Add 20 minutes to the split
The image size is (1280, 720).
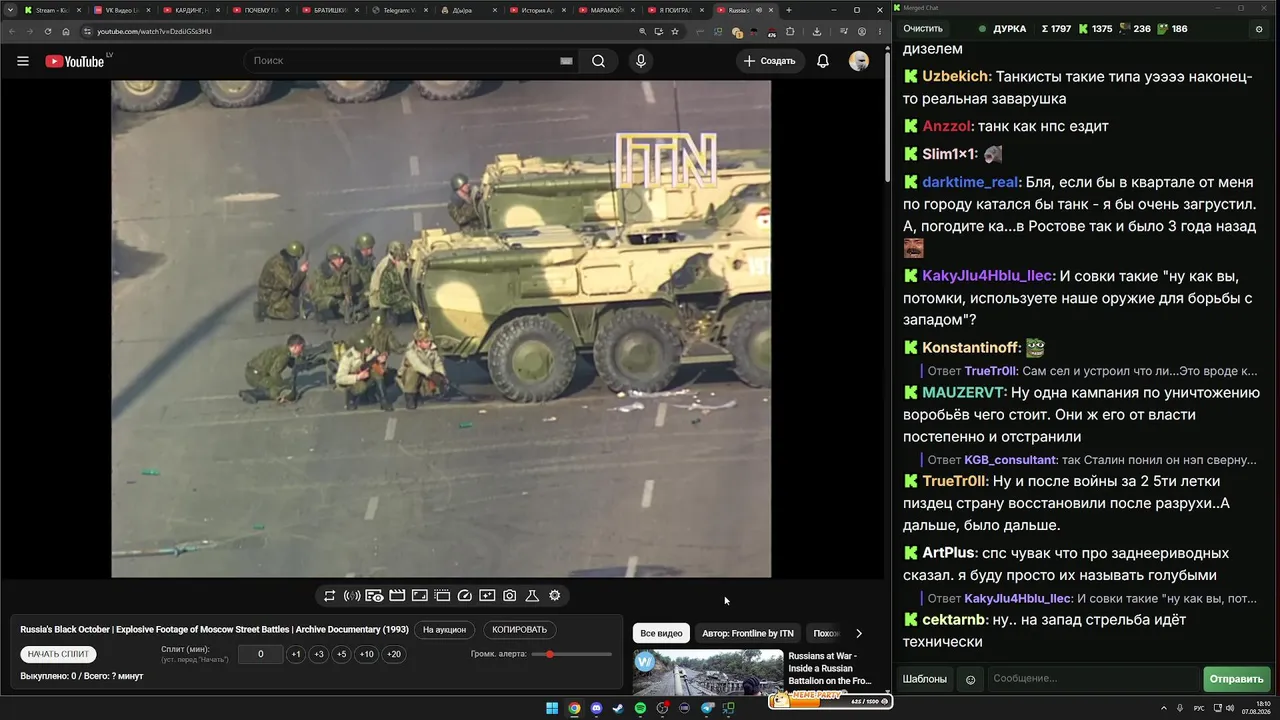[x=394, y=654]
